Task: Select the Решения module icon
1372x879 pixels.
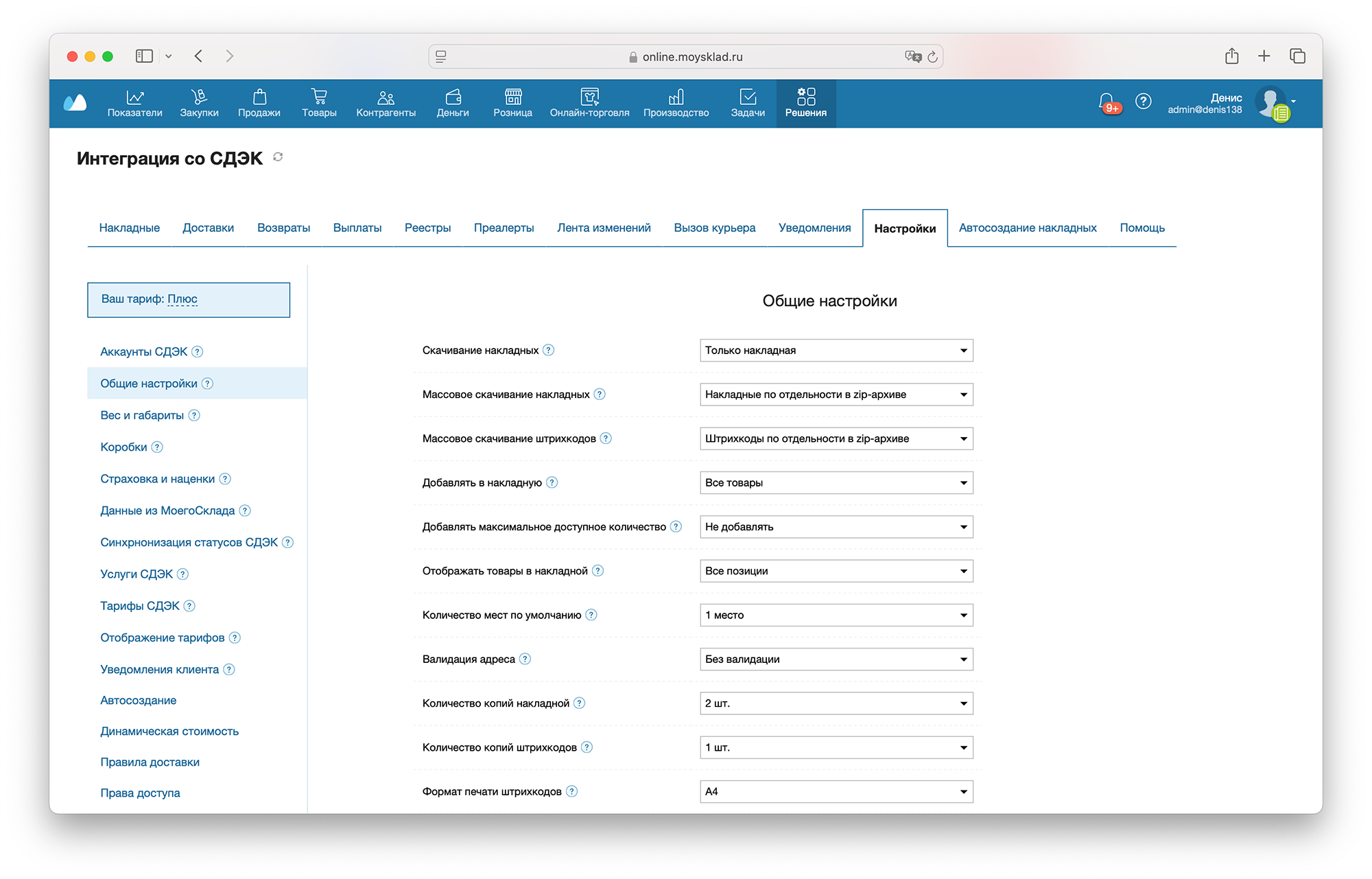Action: 806,97
